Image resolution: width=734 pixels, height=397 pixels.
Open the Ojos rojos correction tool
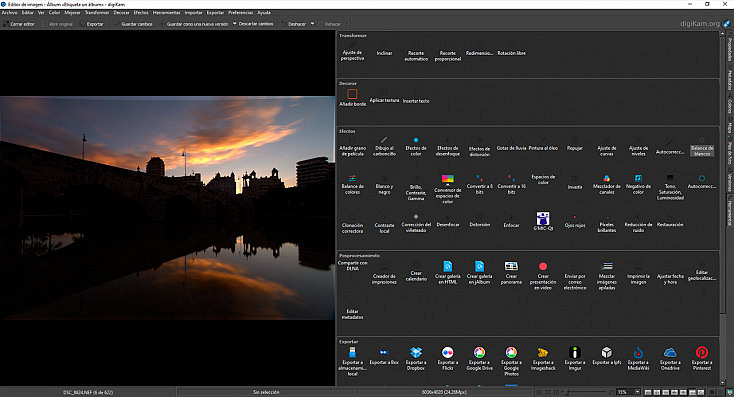[575, 222]
